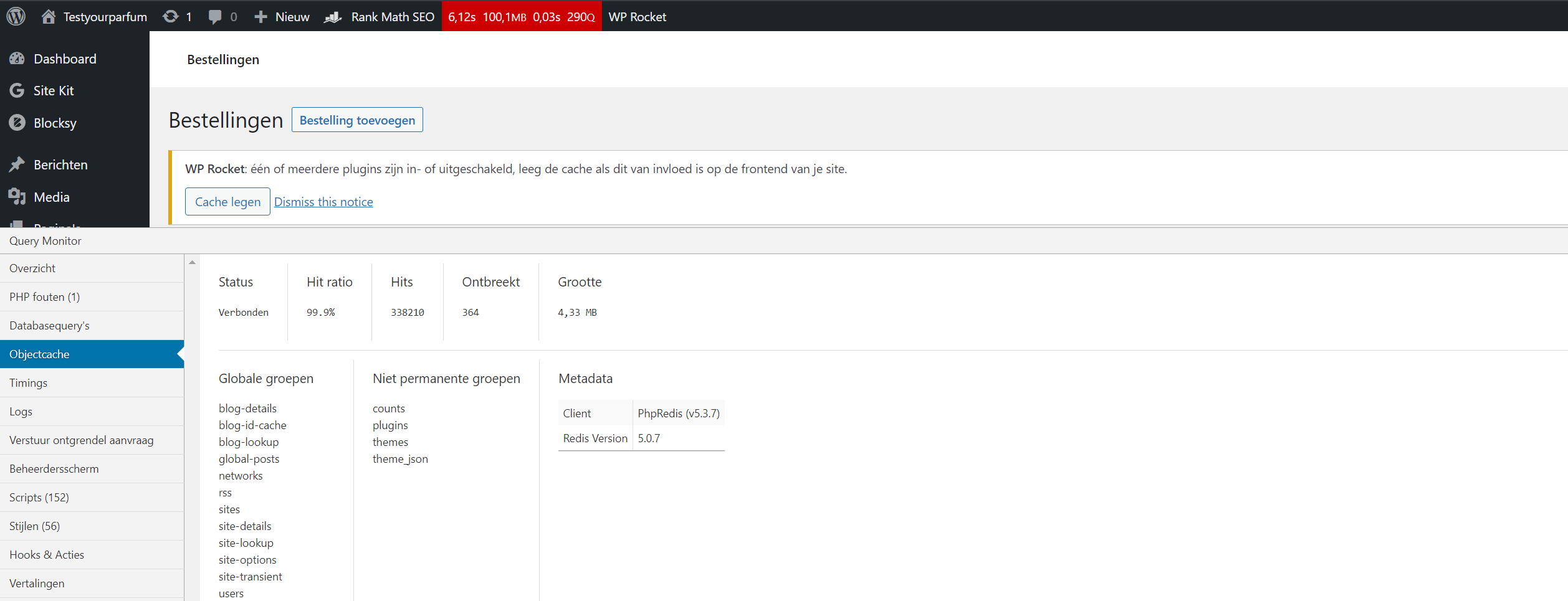Open the Scripts (152) panel
Viewport: 1568px width, 601px height.
pyautogui.click(x=92, y=497)
